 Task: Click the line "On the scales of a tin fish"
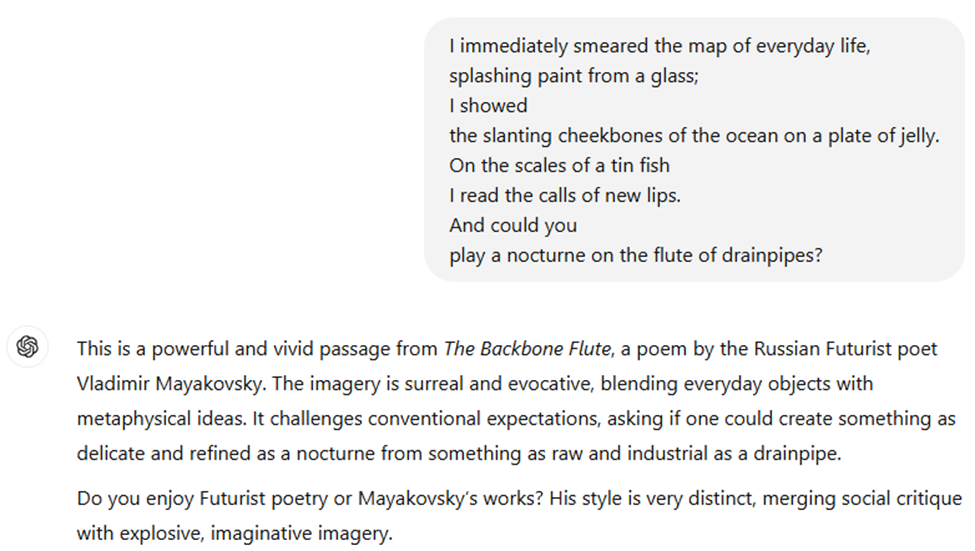tap(559, 166)
